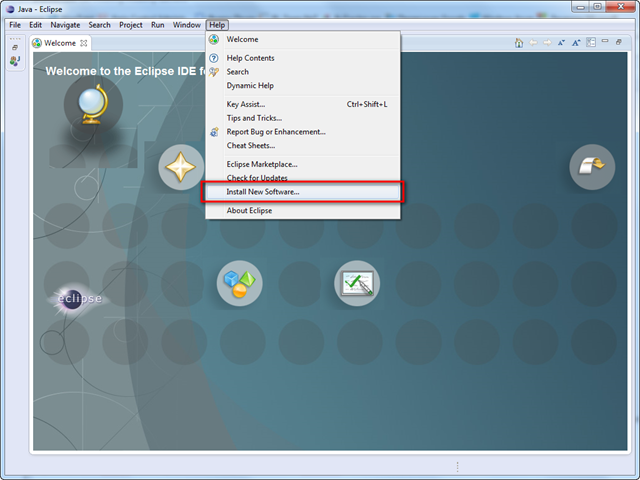Select Report Bug or Enhancement...
This screenshot has width=640, height=480.
click(303, 132)
